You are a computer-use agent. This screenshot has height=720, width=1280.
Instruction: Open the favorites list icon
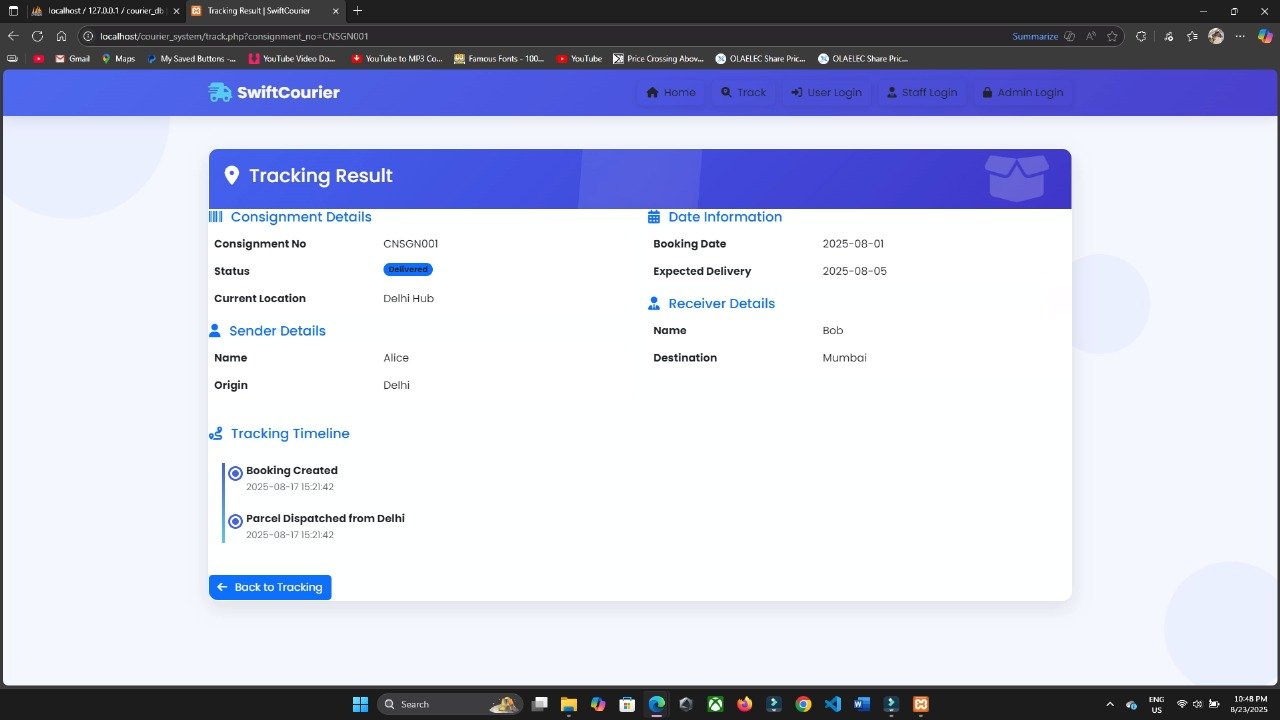1192,36
